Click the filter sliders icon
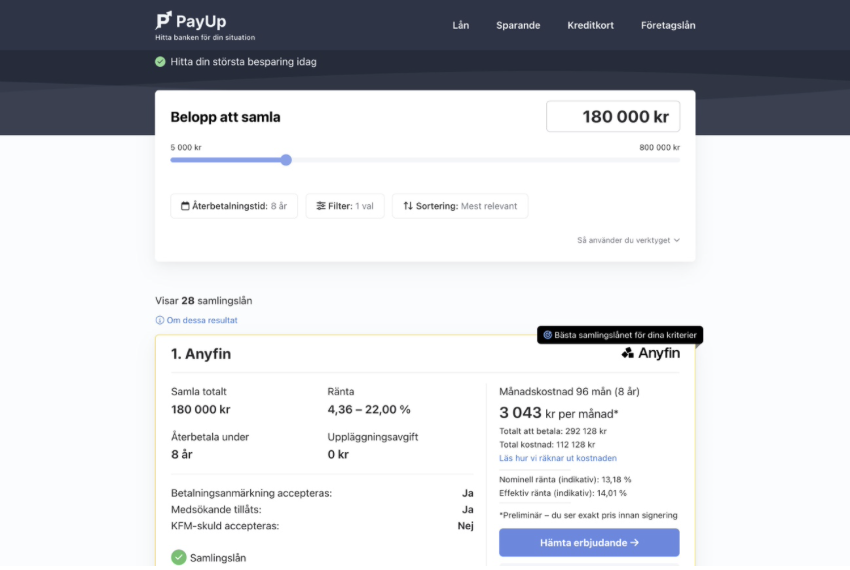This screenshot has height=570, width=850. [321, 206]
